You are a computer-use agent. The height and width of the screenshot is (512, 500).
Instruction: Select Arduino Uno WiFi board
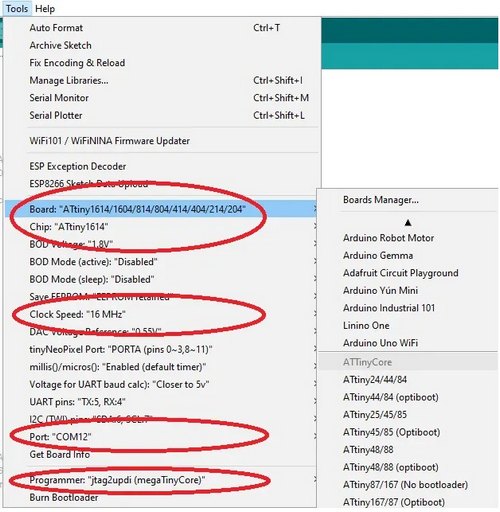coord(408,343)
